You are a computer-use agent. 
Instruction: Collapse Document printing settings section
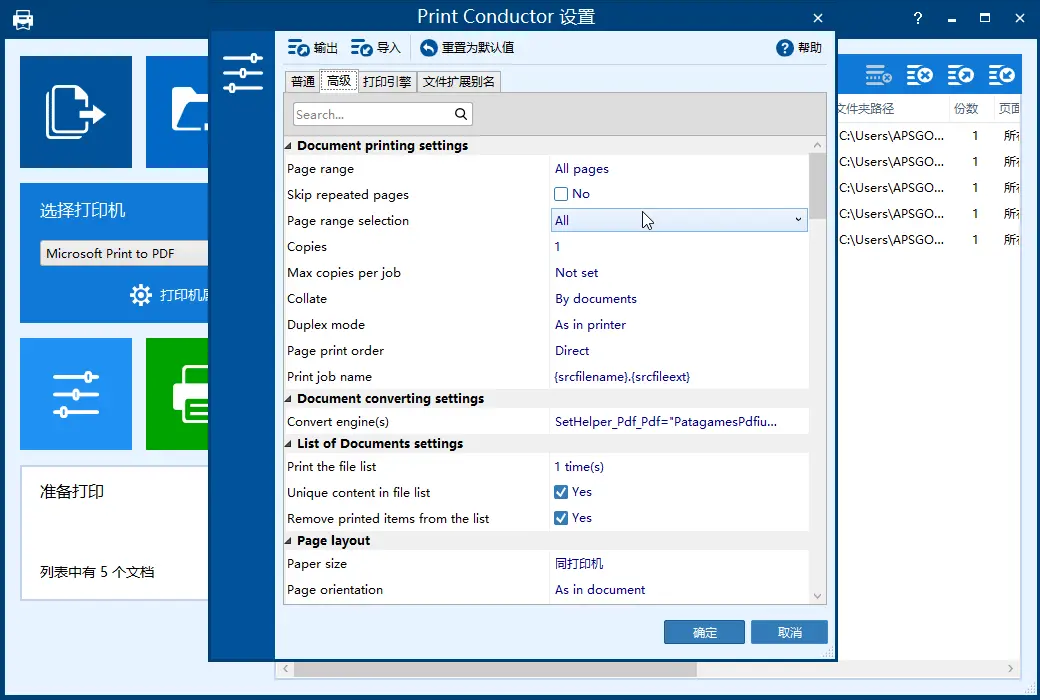pos(288,146)
